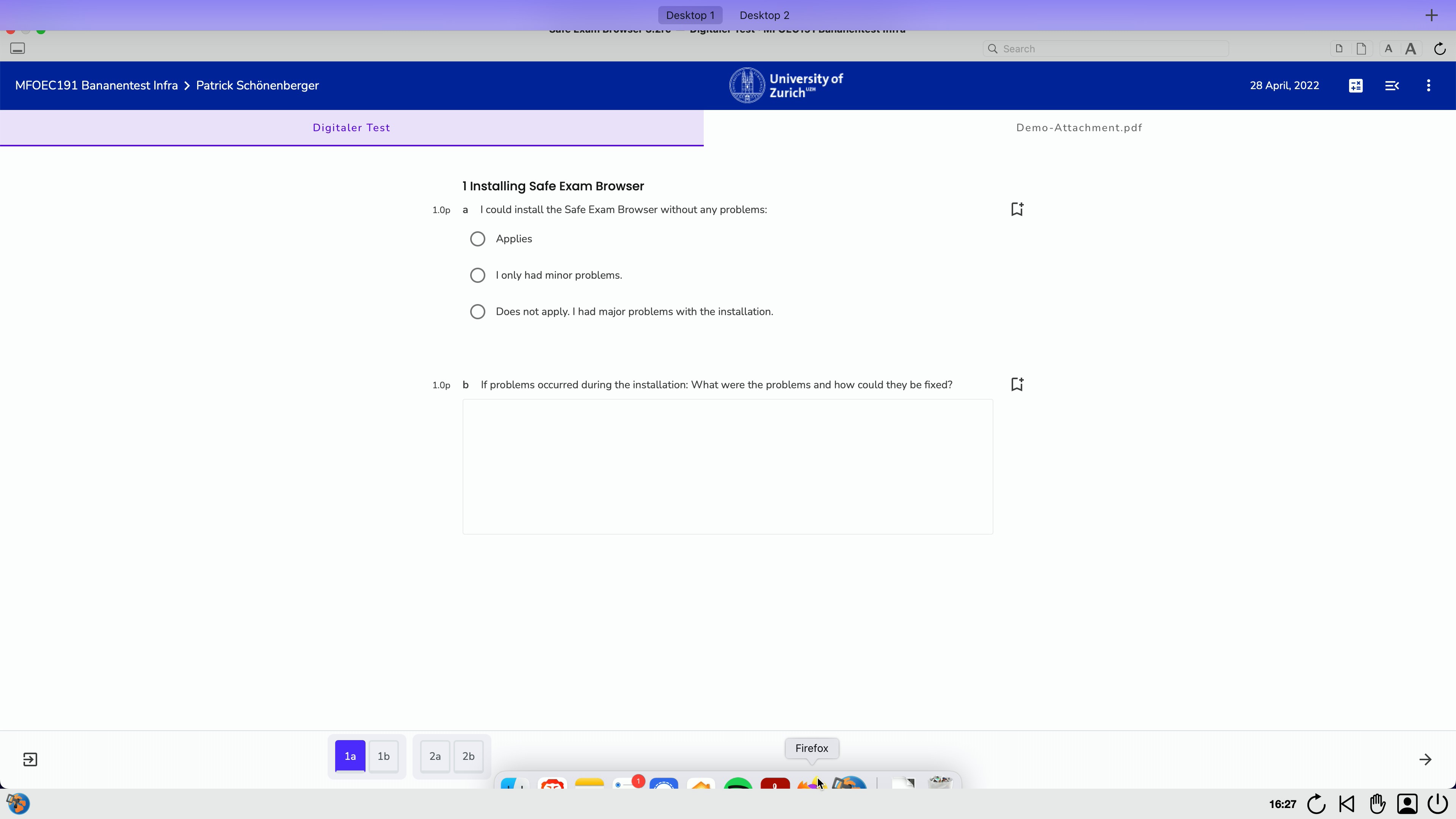Click the answer text box for question b

click(728, 466)
